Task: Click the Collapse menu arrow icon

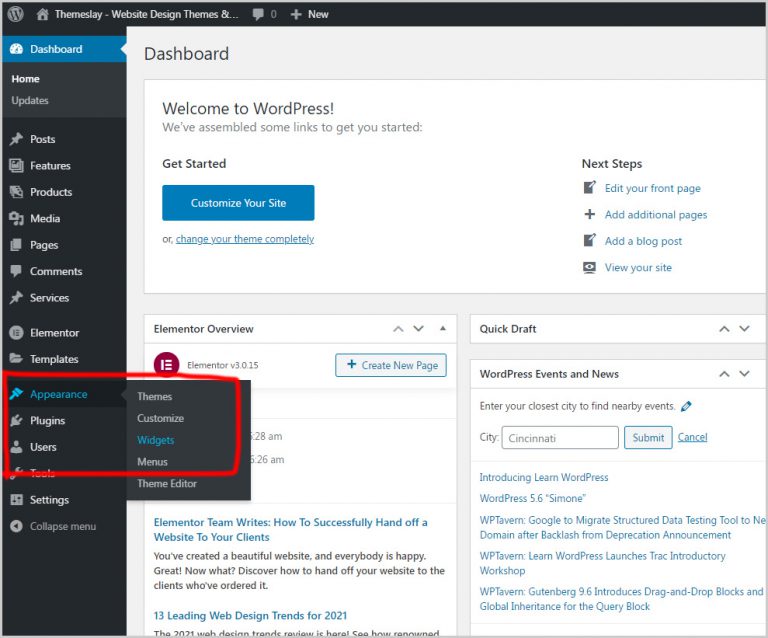Action: (16, 526)
